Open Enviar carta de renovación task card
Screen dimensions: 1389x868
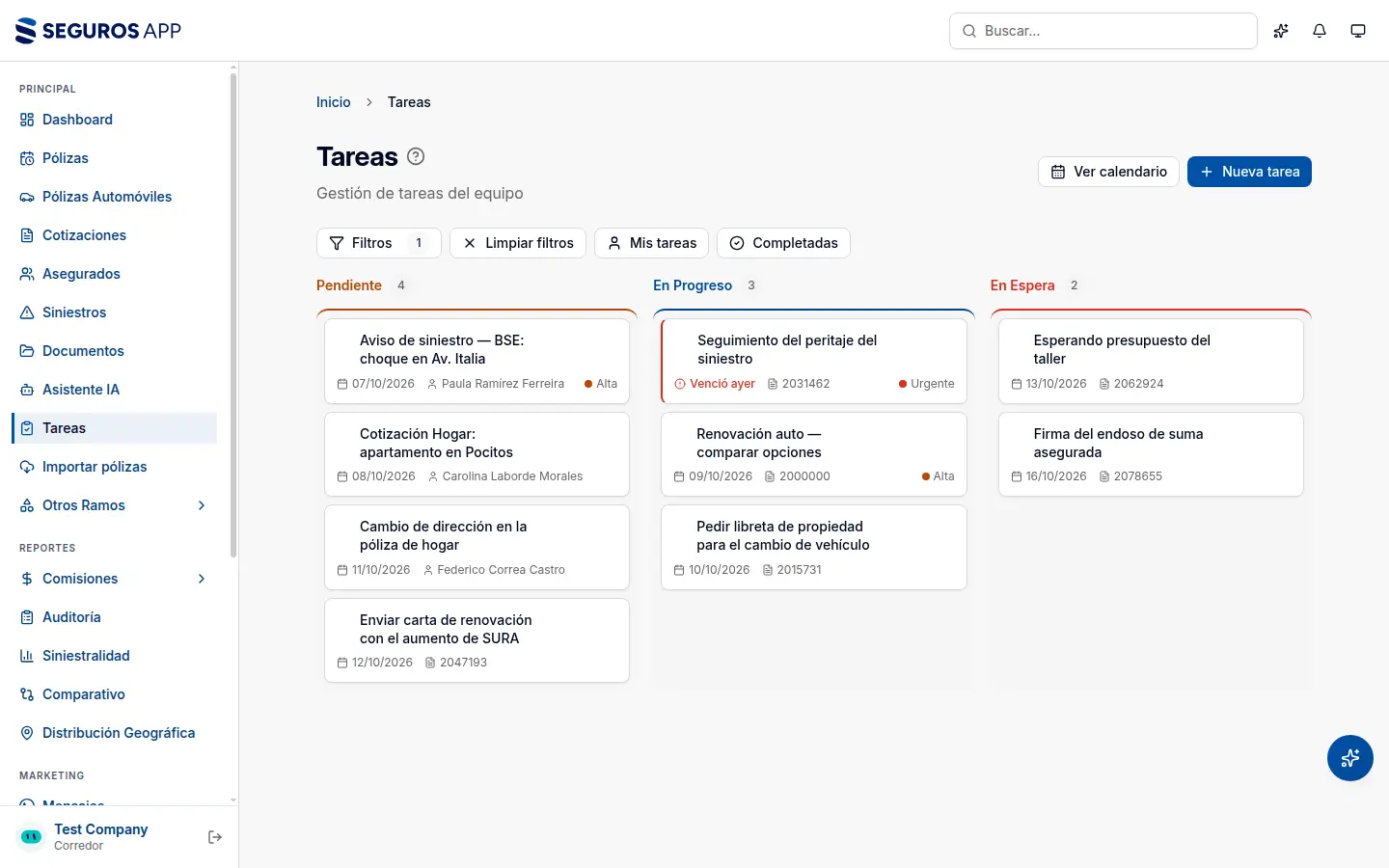point(477,640)
